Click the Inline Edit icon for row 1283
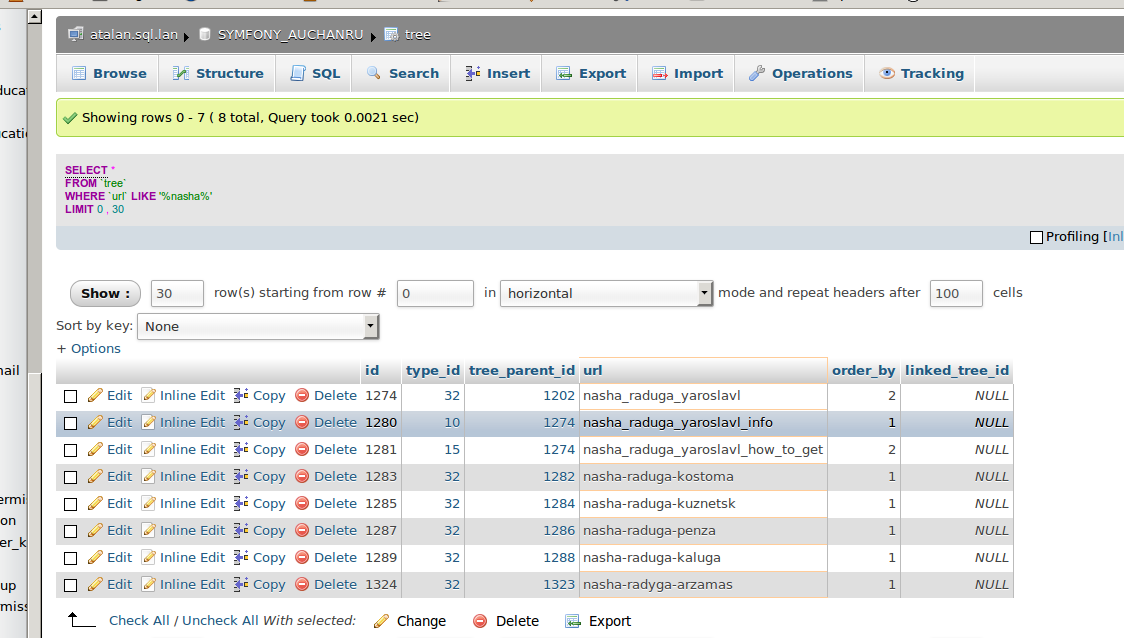This screenshot has width=1124, height=638. (x=148, y=477)
